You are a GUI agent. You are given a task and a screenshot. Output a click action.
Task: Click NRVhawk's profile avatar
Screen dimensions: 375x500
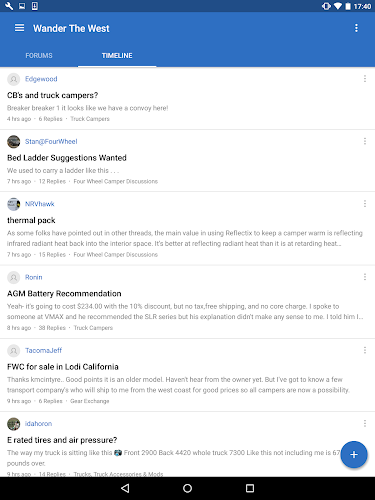(x=14, y=204)
